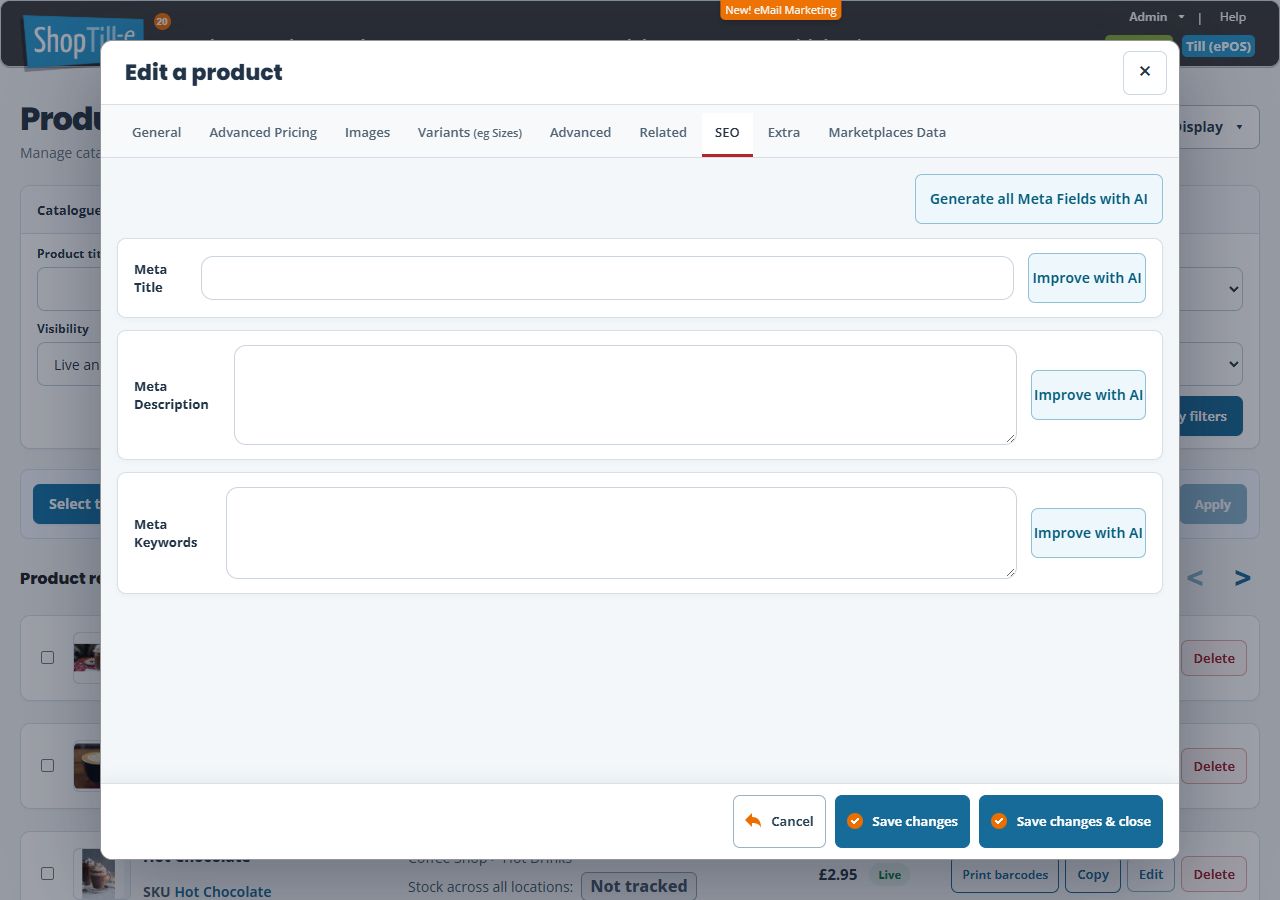1280x900 pixels.
Task: Improve Meta Title with AI
Action: coord(1087,278)
